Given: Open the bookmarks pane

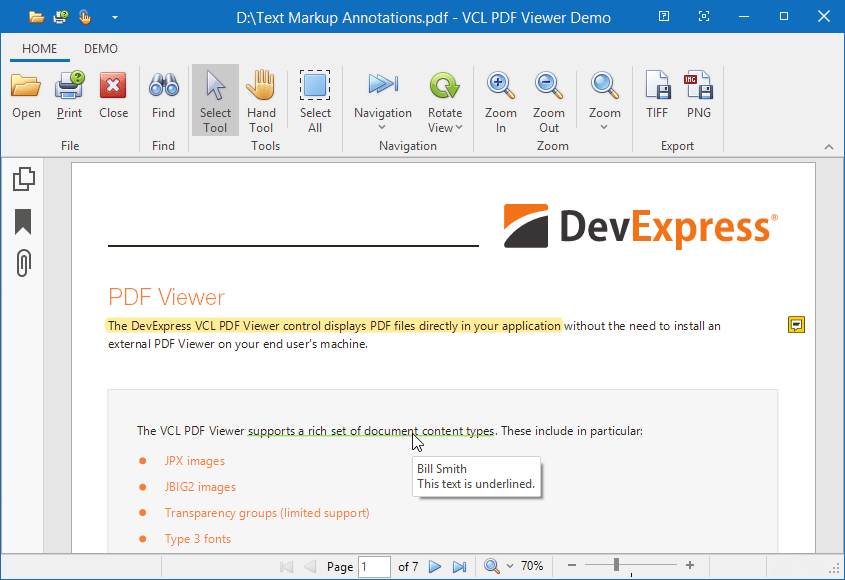Looking at the screenshot, I should pos(23,222).
